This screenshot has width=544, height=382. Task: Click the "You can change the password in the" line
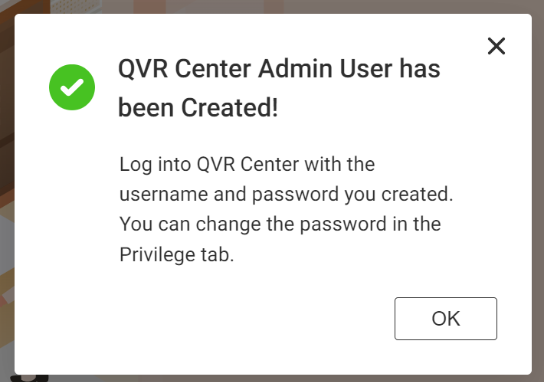tap(280, 224)
